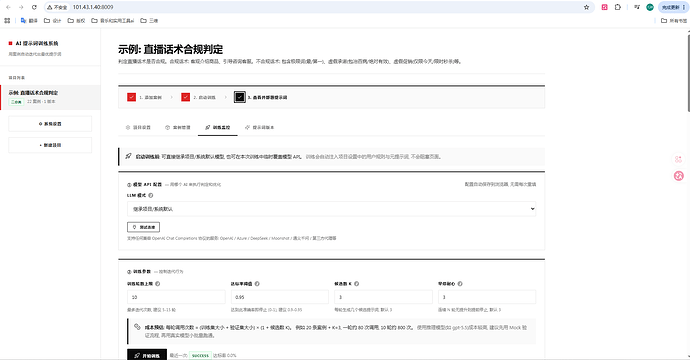Open the apps grid in the bookmarks bar
Image resolution: width=690 pixels, height=360 pixels.
pos(7,20)
